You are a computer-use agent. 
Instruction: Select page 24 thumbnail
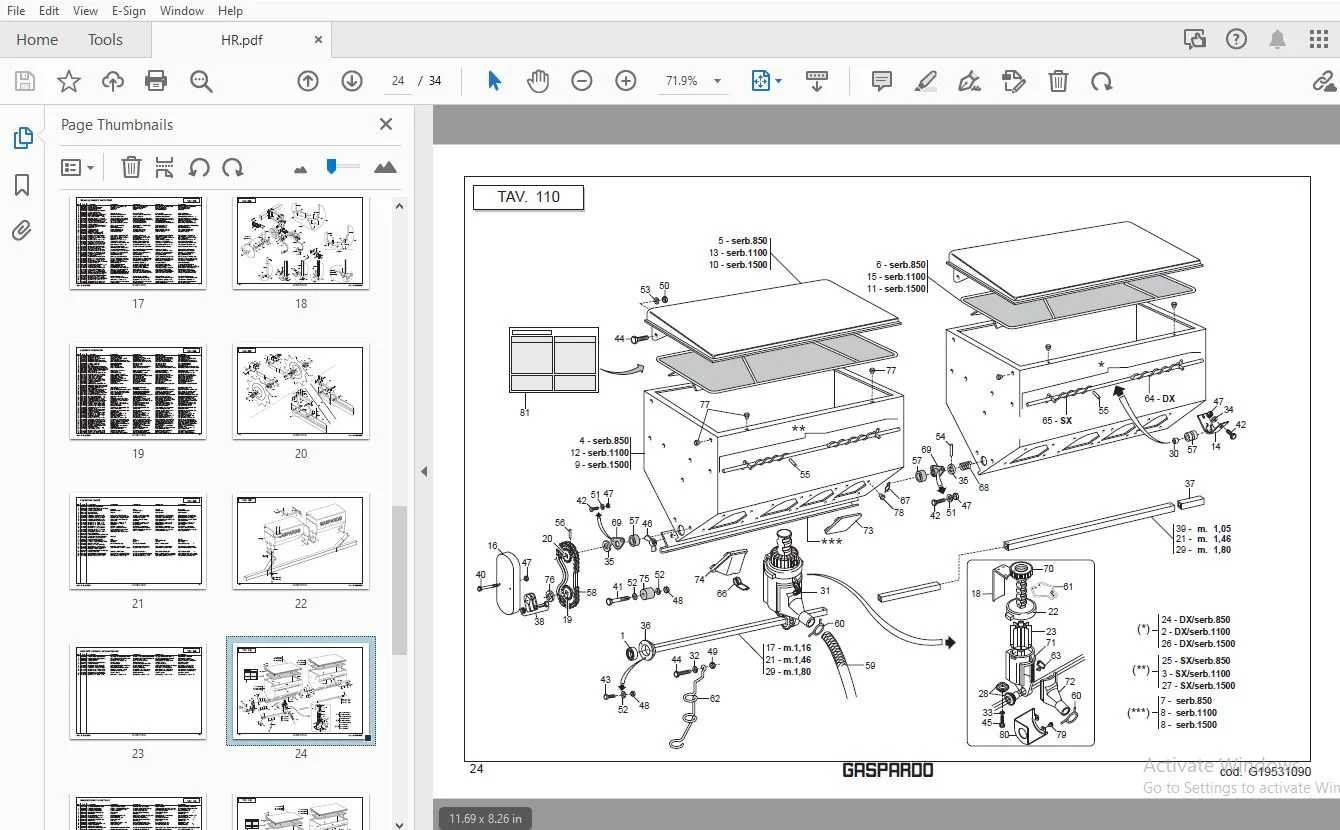tap(301, 692)
